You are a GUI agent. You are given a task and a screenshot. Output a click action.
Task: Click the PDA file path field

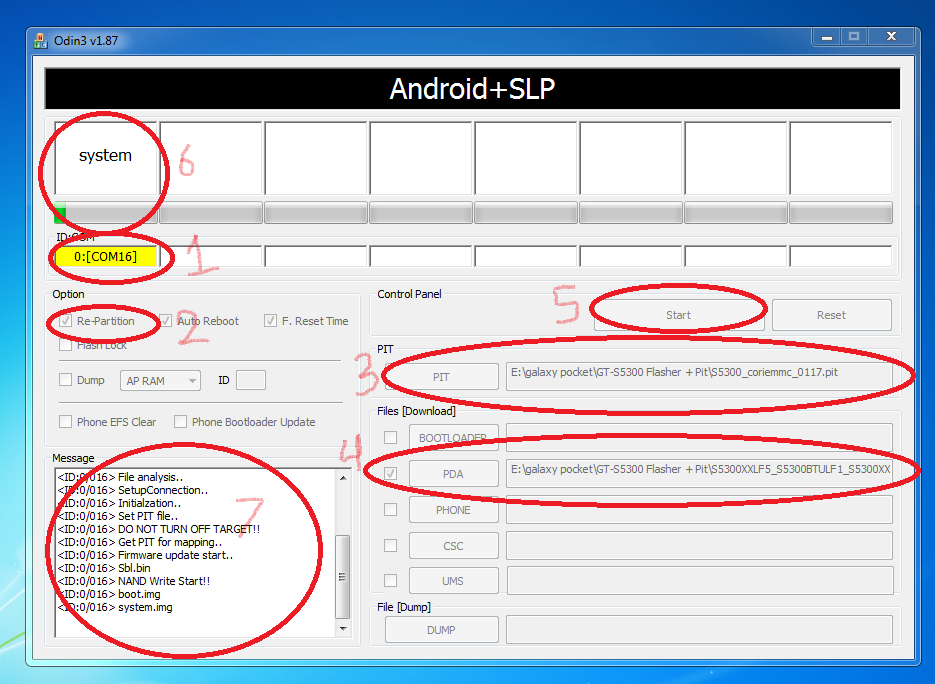(699, 473)
